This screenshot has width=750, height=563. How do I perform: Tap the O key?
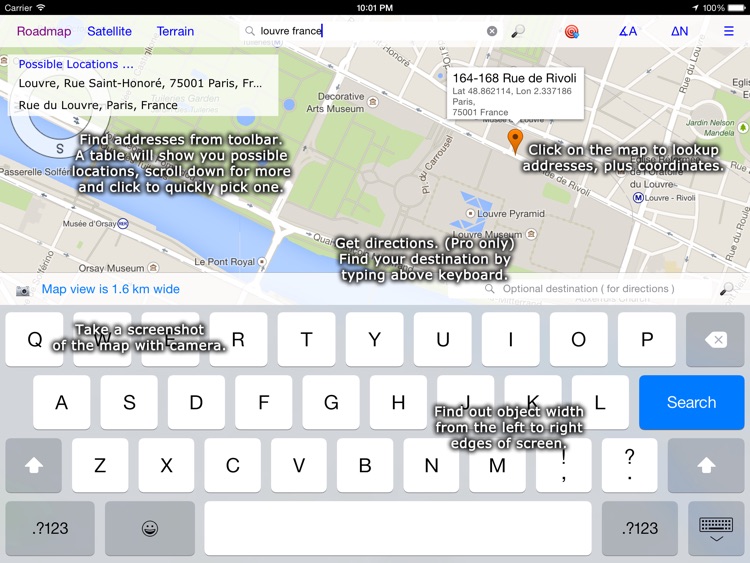click(579, 340)
